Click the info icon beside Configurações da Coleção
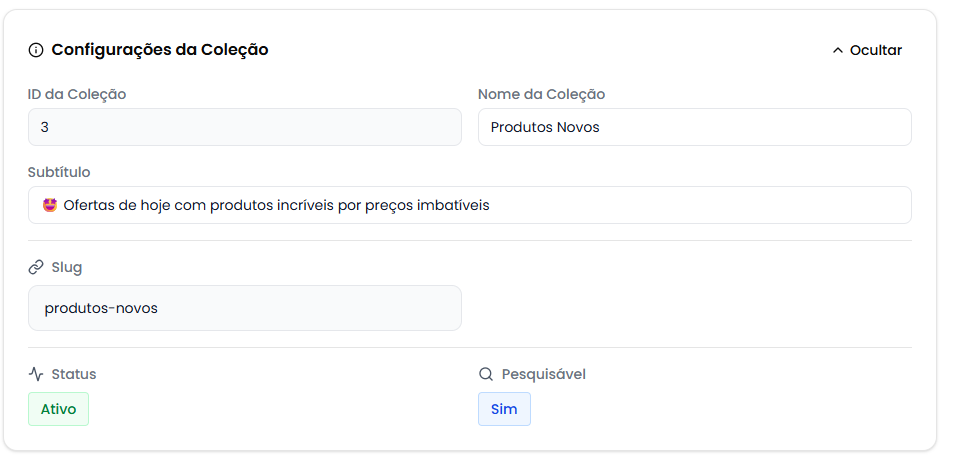 (x=36, y=50)
